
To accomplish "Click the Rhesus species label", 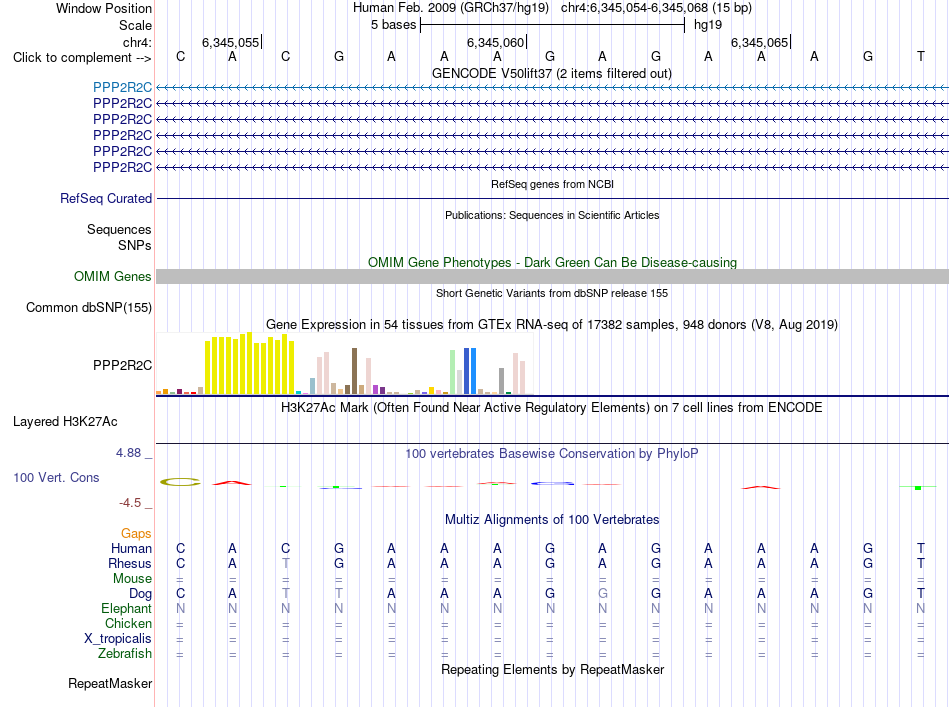I will point(130,563).
